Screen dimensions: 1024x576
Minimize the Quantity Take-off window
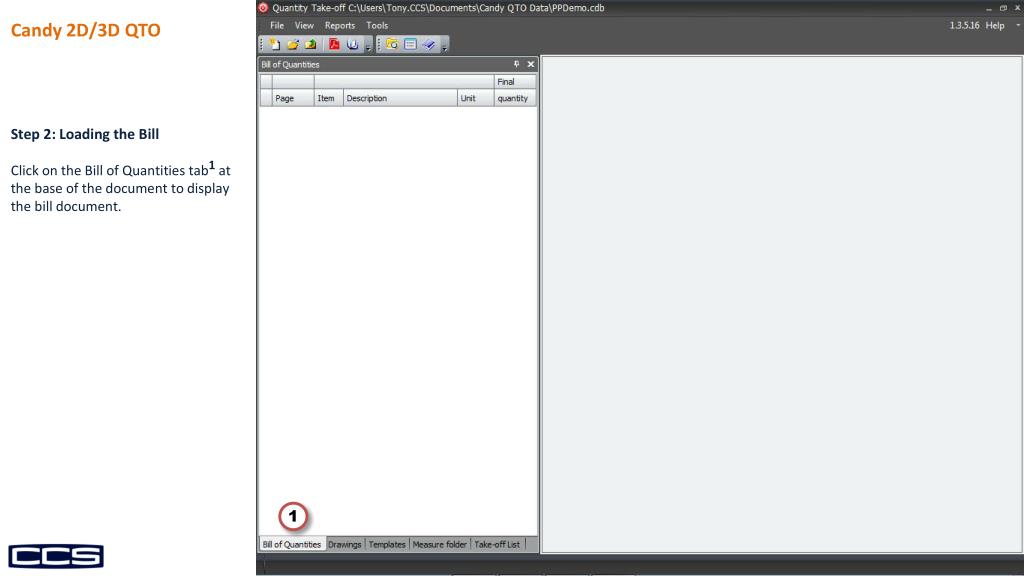(x=989, y=8)
